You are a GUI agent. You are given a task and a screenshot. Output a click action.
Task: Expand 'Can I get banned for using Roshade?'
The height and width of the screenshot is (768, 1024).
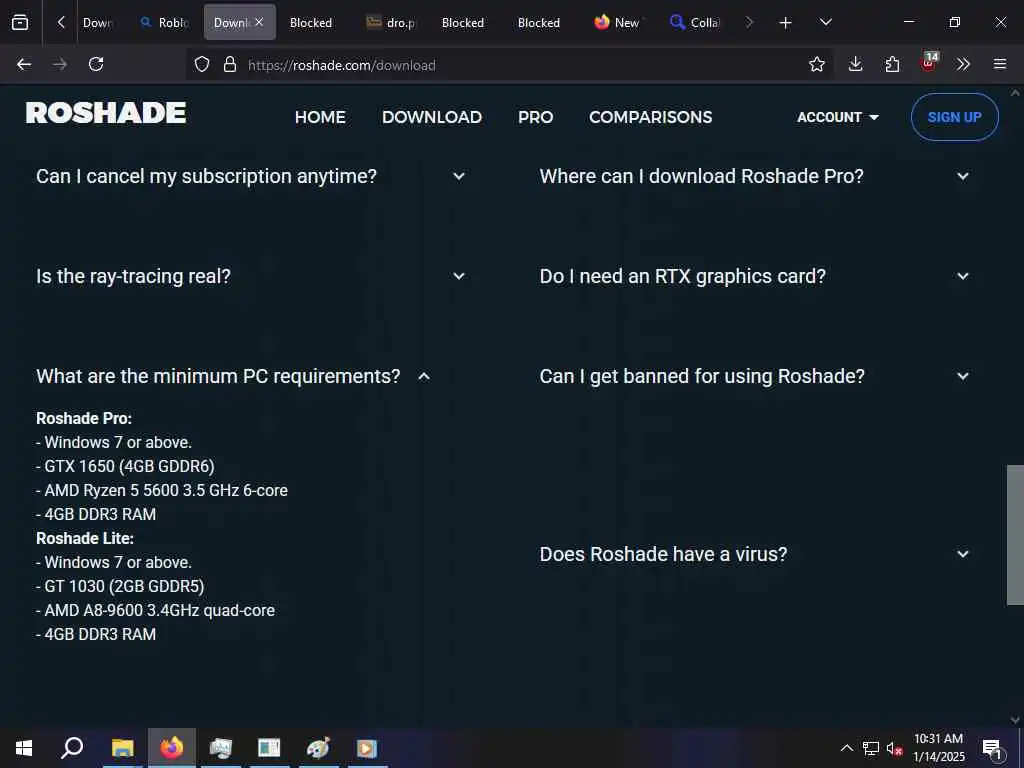pos(755,376)
